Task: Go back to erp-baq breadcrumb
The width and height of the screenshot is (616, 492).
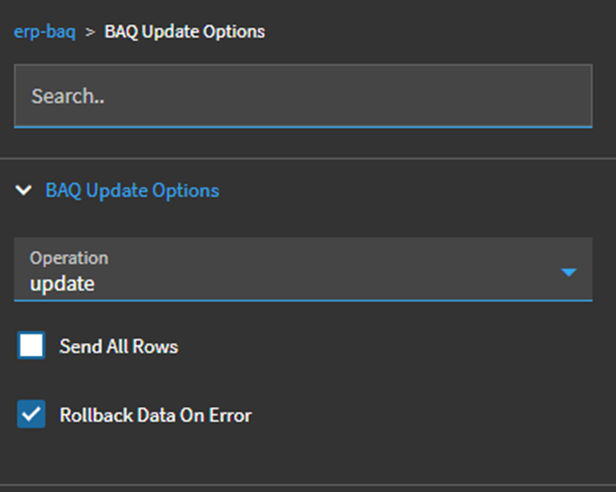Action: click(x=44, y=31)
